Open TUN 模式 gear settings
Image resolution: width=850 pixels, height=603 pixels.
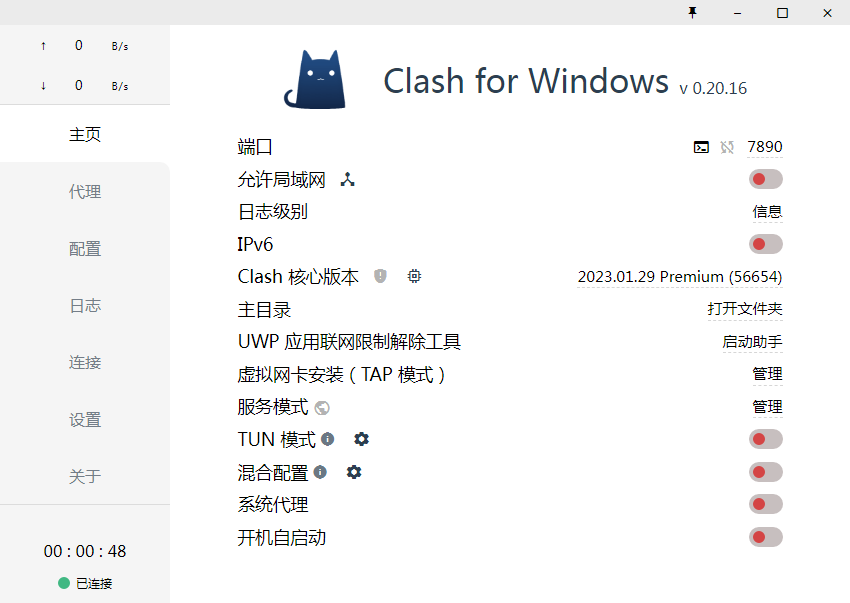click(x=362, y=439)
